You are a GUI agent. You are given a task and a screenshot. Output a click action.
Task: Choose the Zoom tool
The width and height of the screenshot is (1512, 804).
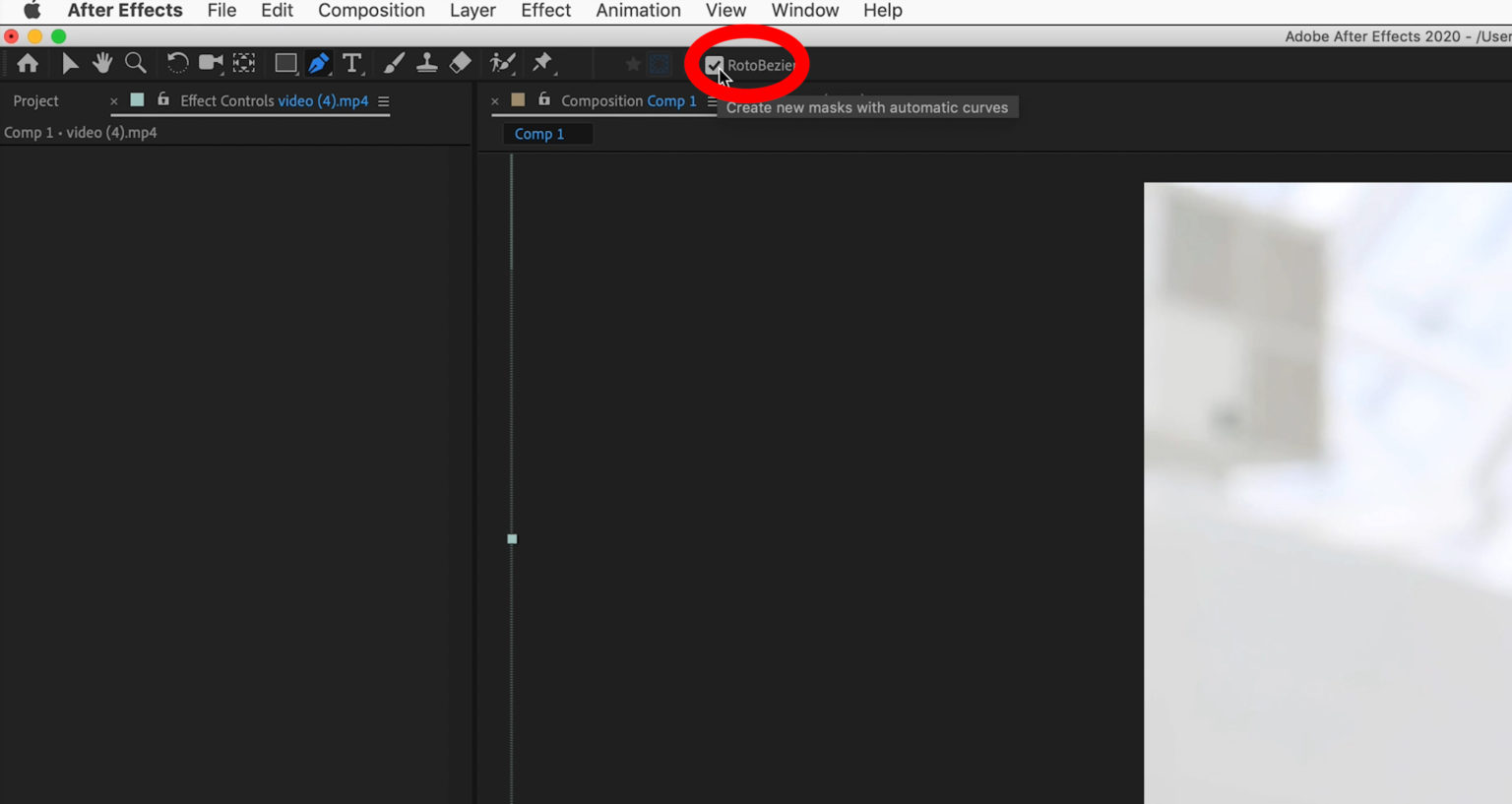tap(136, 62)
